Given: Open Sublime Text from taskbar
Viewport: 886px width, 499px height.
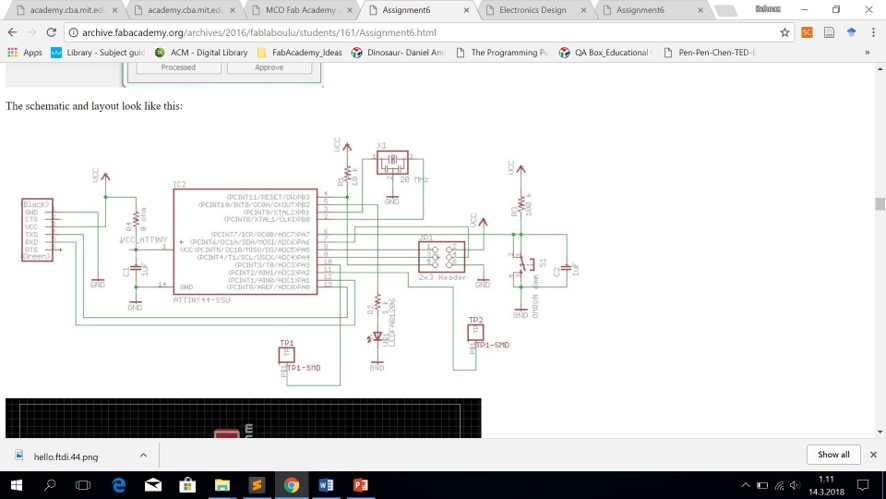Looking at the screenshot, I should point(257,485).
